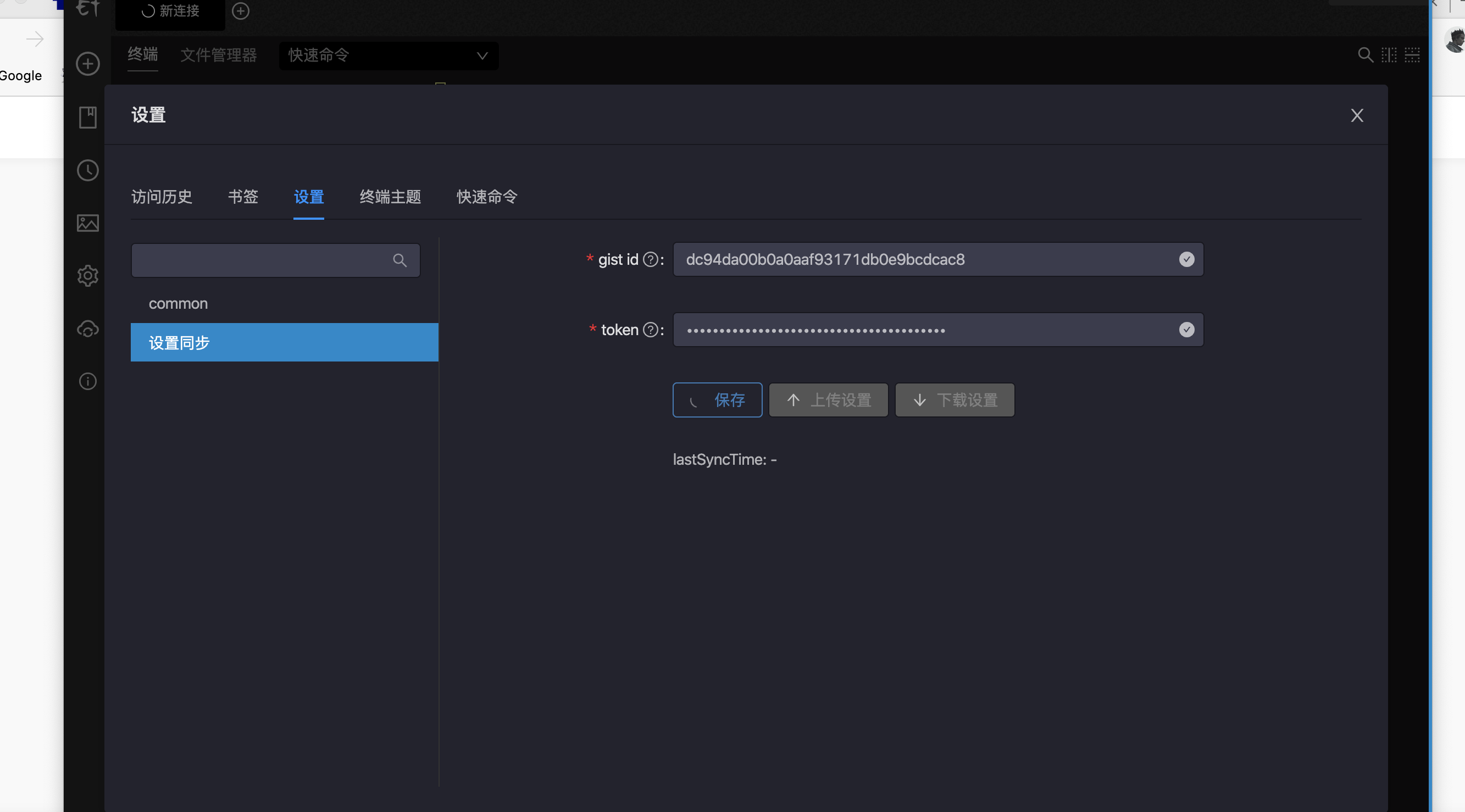Click token help question mark icon
The image size is (1465, 812).
[650, 330]
